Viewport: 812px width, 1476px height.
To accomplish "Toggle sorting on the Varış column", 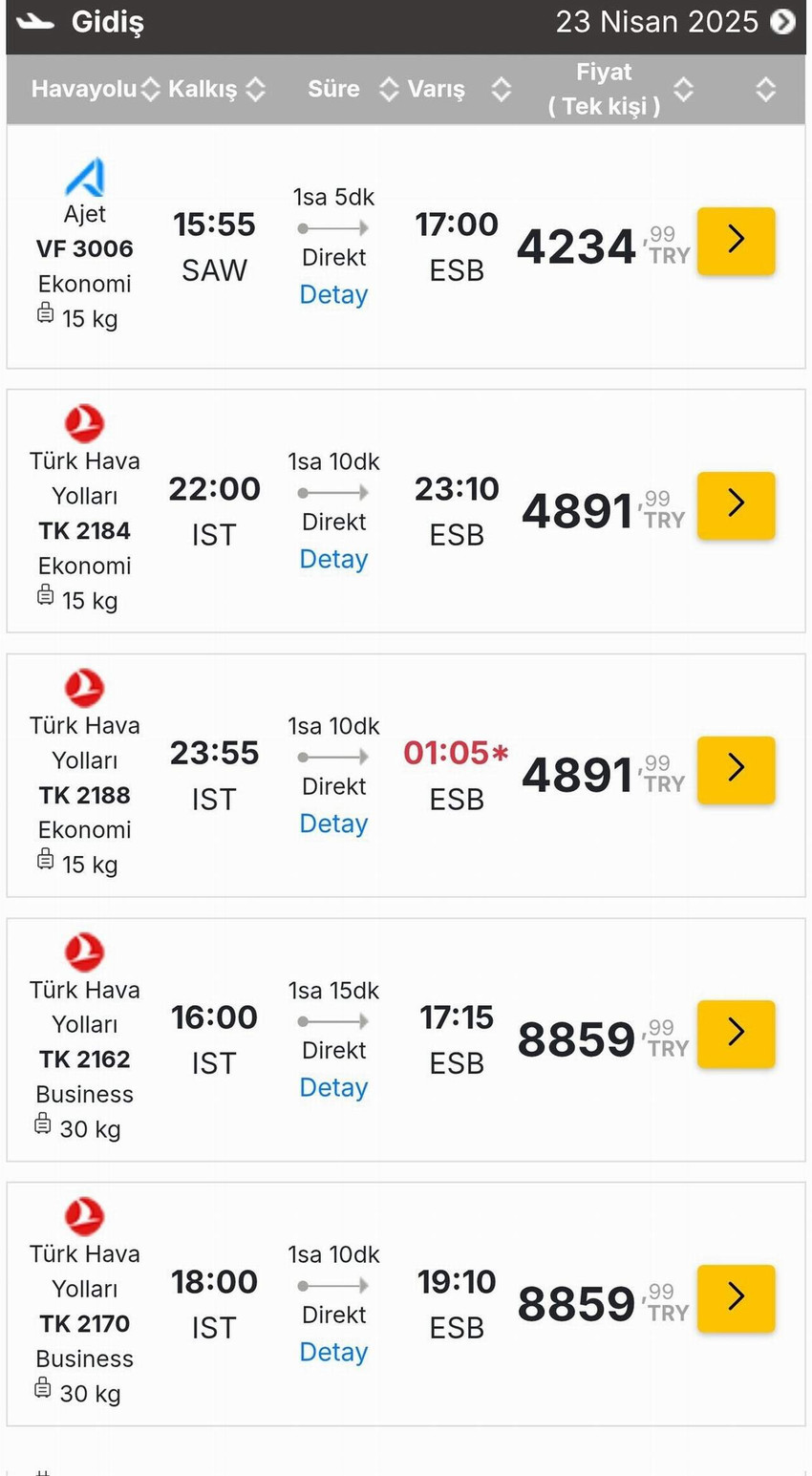I will pyautogui.click(x=502, y=88).
